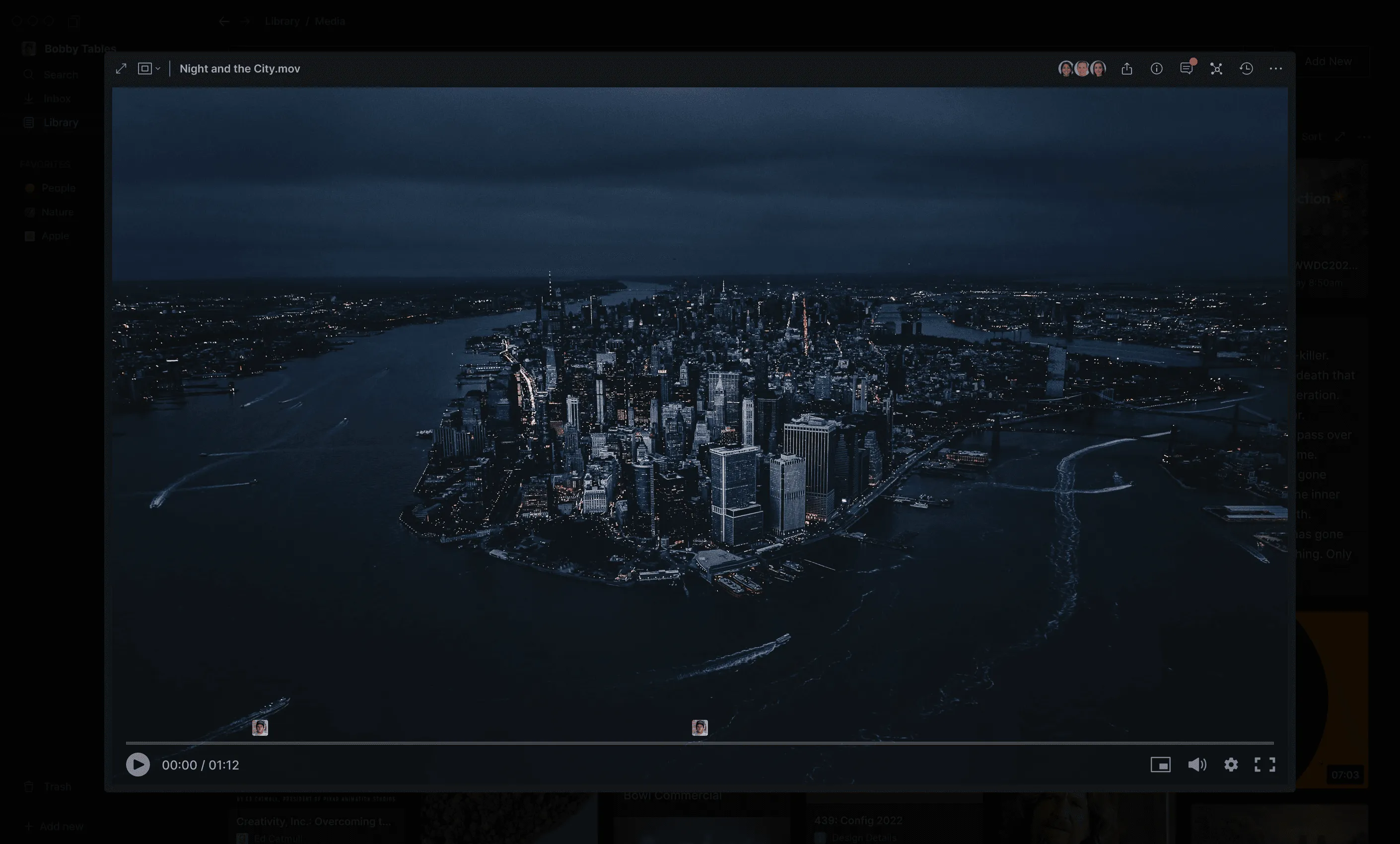Mute the video volume
Screen dimensions: 1400x844
[1196, 765]
